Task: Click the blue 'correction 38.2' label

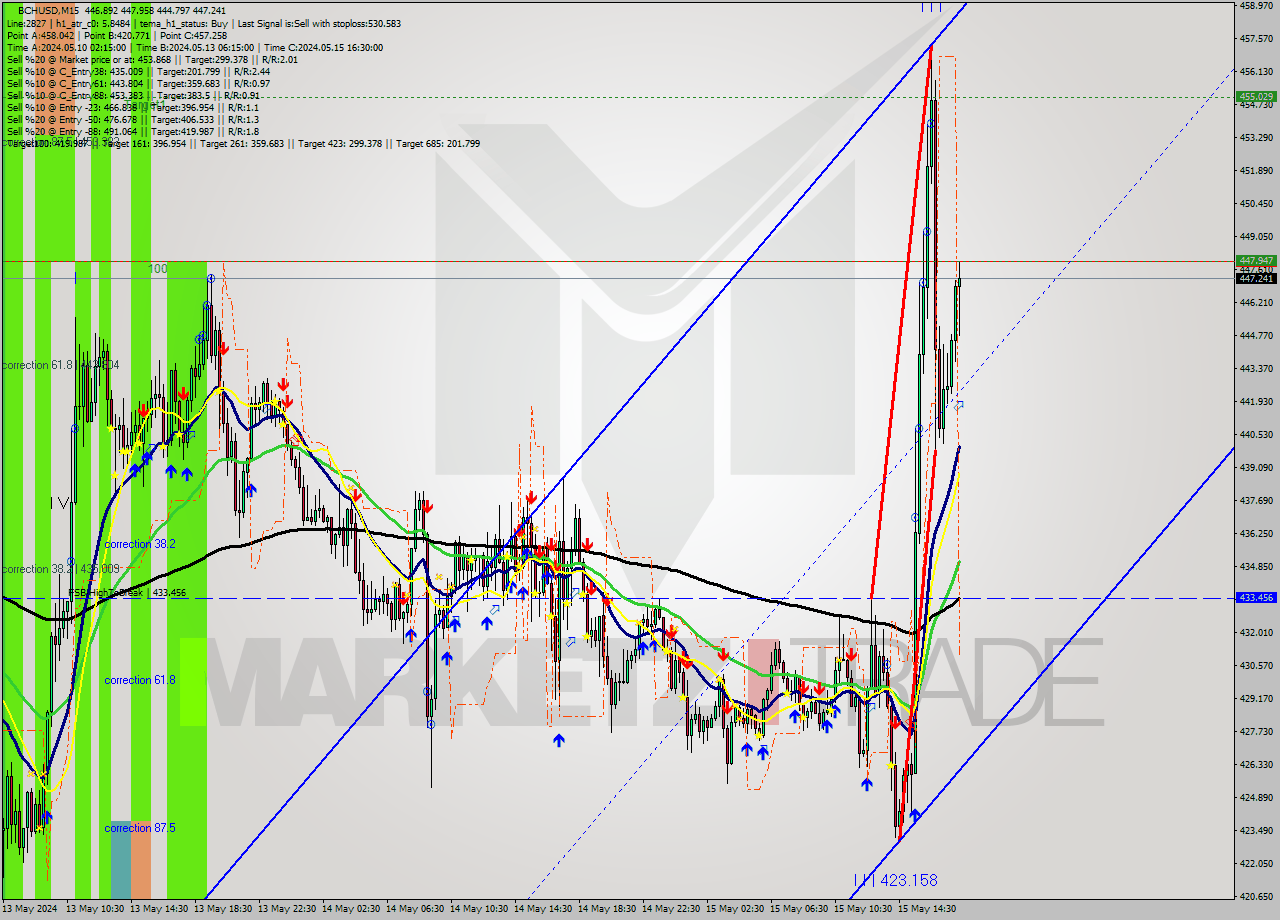Action: pyautogui.click(x=140, y=544)
